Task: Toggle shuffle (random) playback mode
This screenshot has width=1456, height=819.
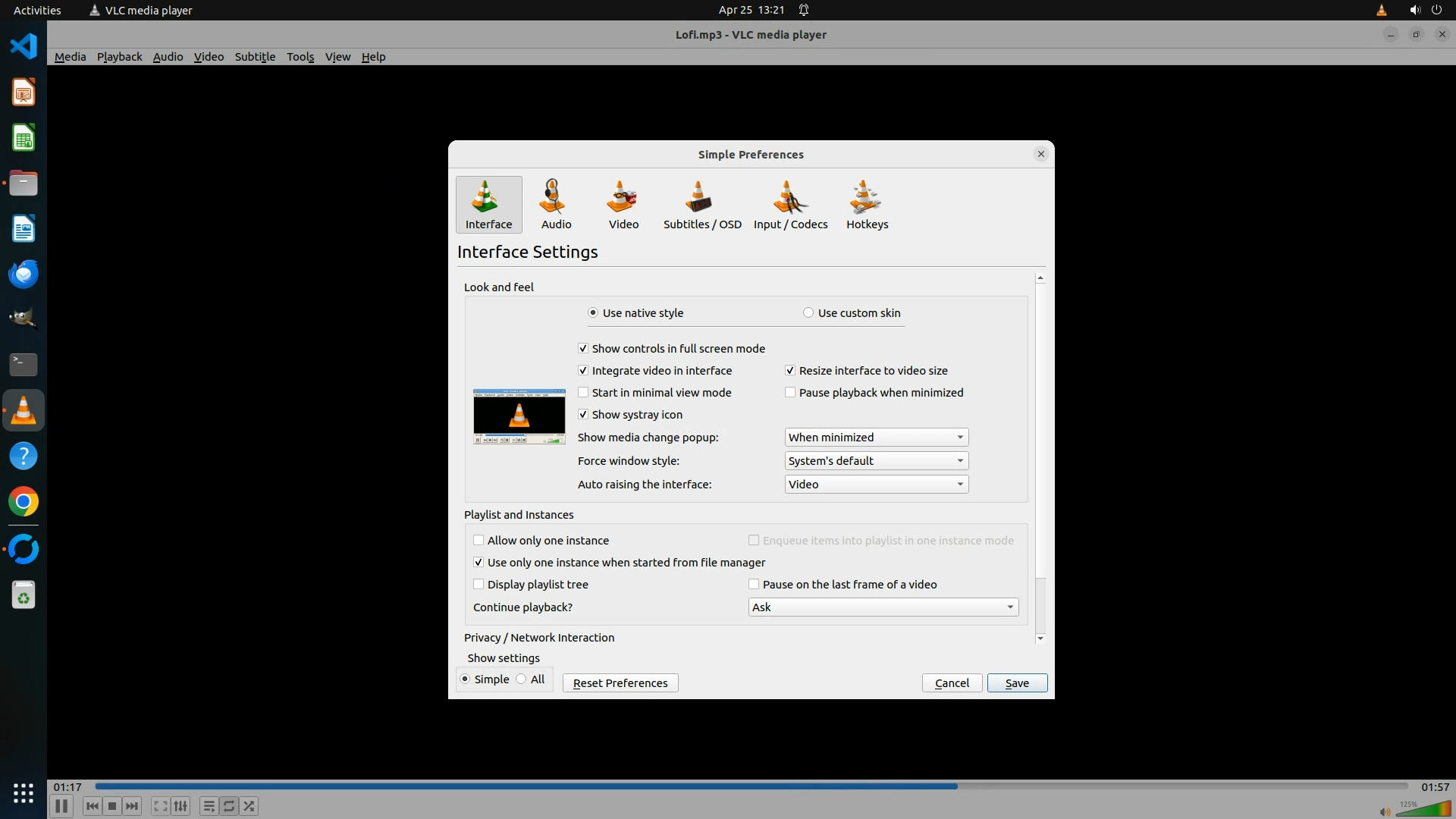Action: (x=249, y=806)
